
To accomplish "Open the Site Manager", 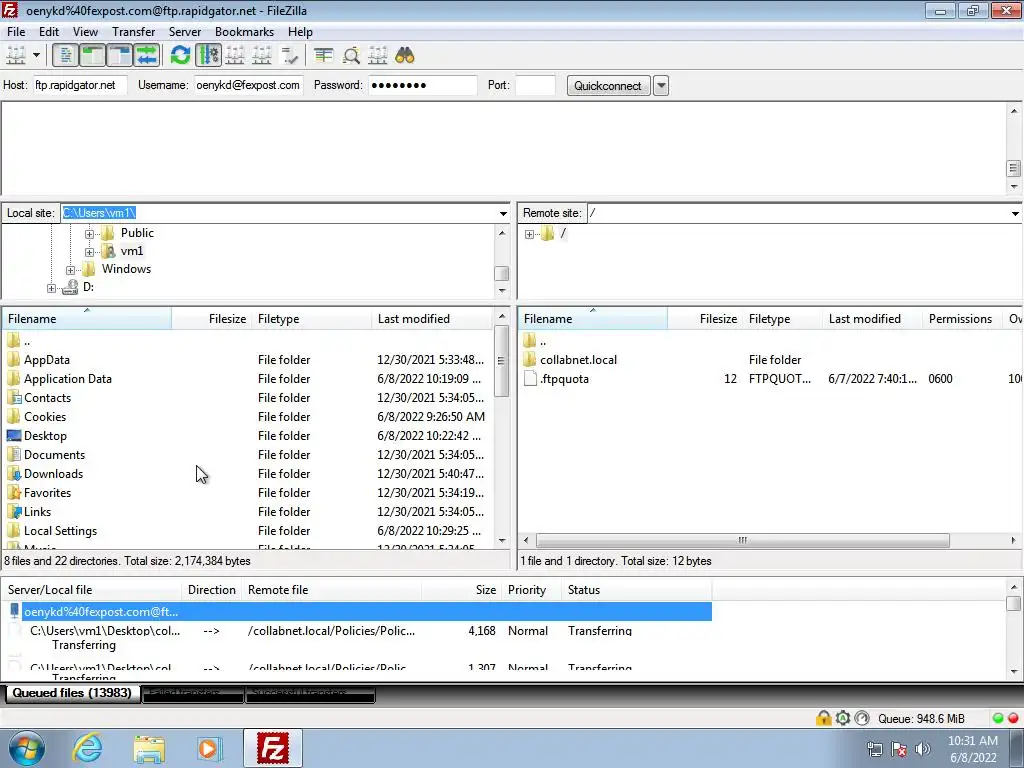I will pos(16,56).
